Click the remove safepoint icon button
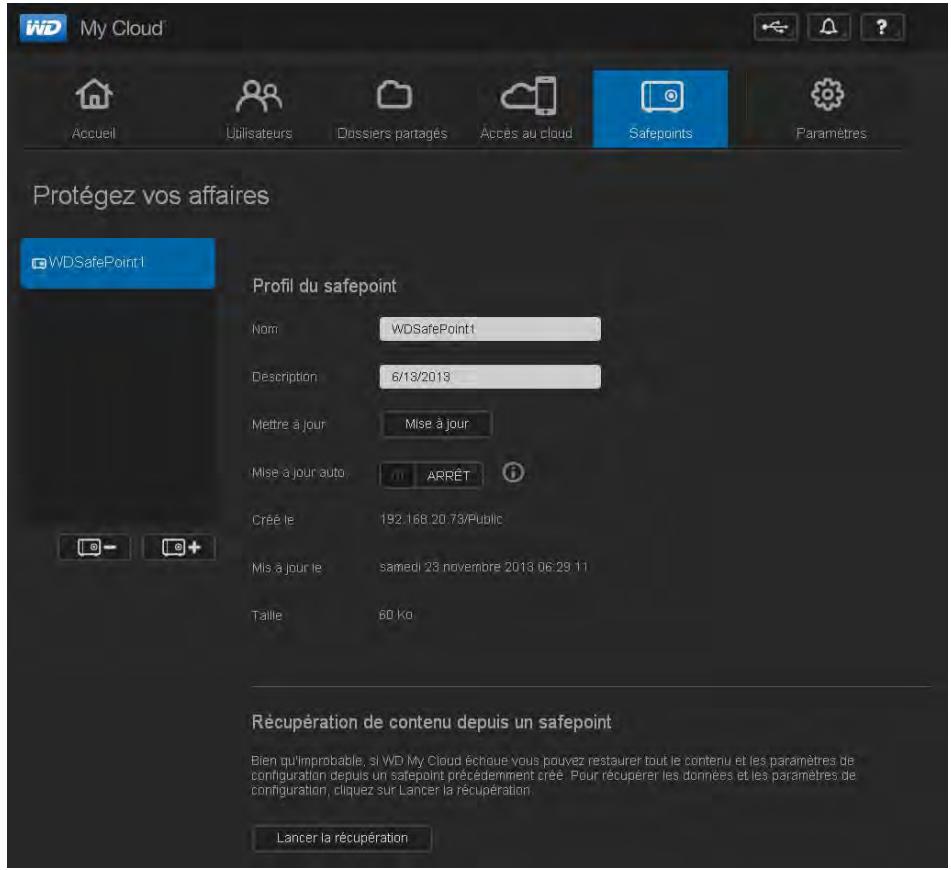 [95, 548]
